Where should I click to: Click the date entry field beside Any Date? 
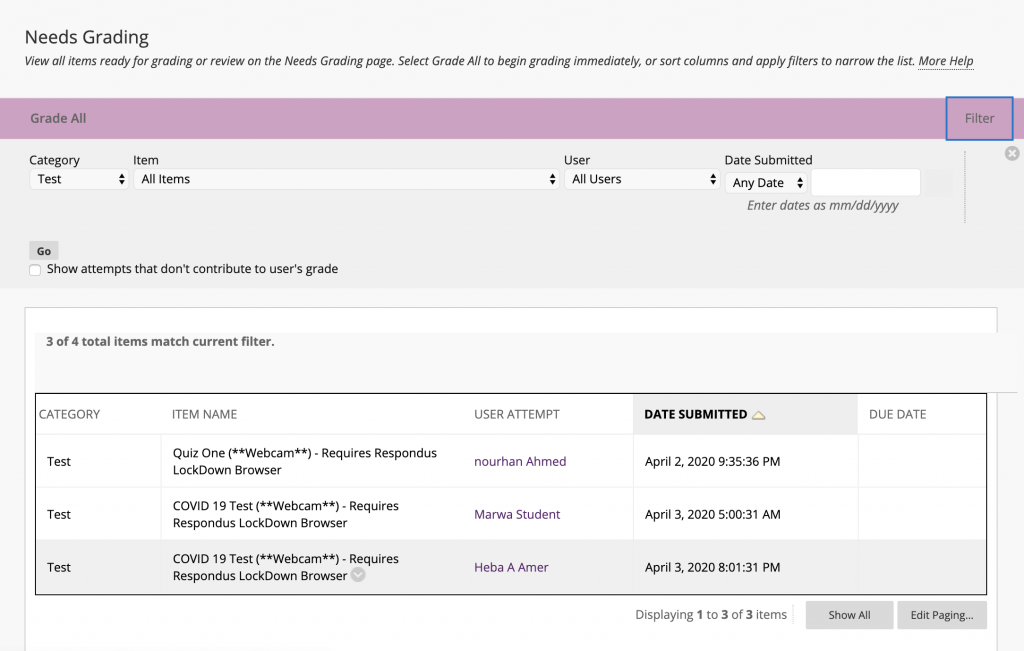[866, 182]
